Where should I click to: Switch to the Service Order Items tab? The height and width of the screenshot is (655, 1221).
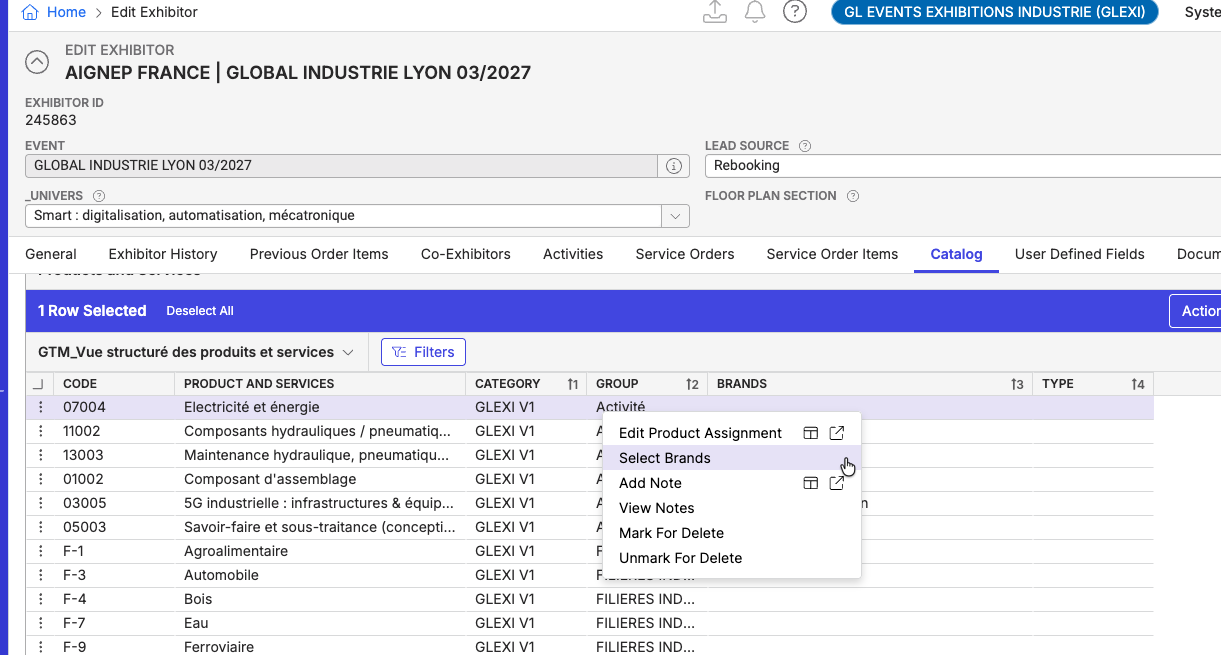(832, 254)
